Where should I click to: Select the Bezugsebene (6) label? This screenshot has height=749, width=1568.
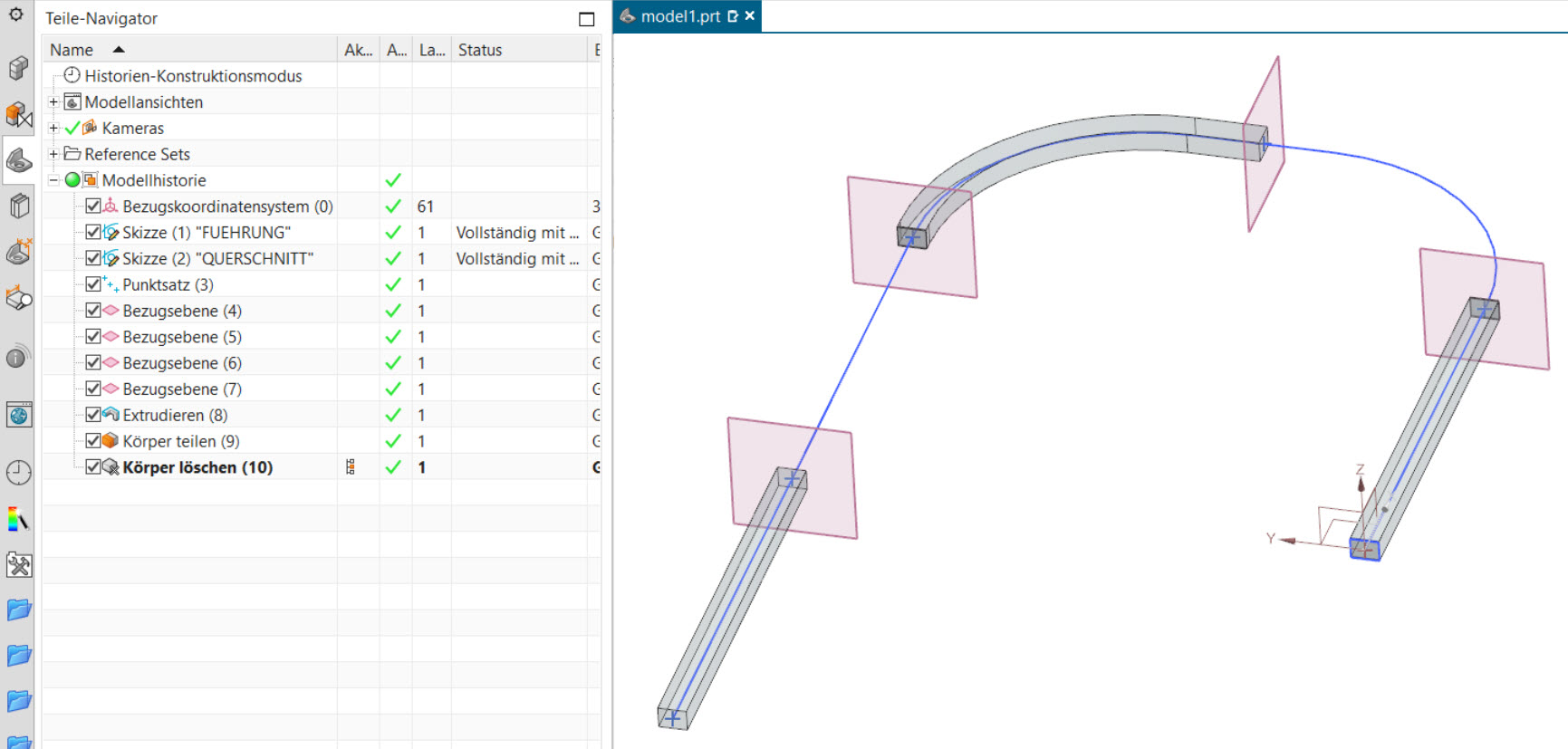click(182, 363)
